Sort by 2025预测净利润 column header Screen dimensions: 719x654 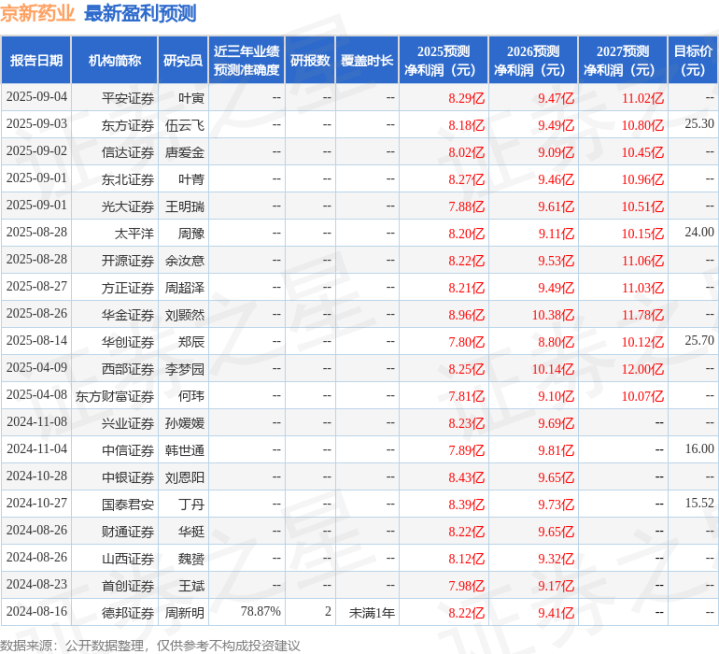444,60
